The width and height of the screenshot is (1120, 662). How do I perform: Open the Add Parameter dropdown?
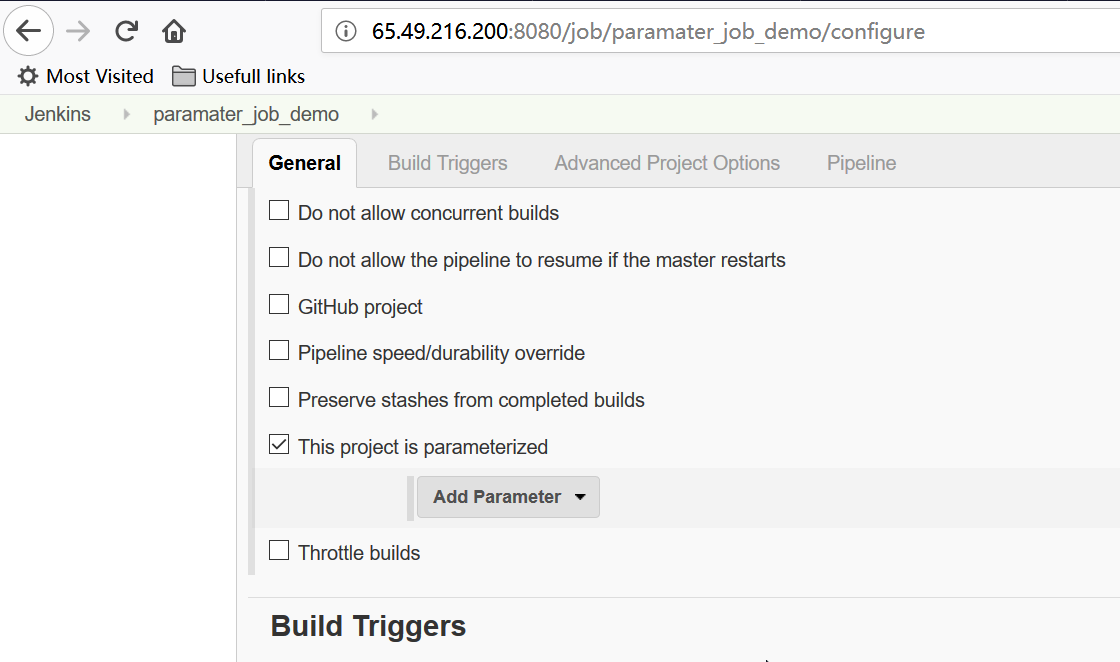(507, 496)
